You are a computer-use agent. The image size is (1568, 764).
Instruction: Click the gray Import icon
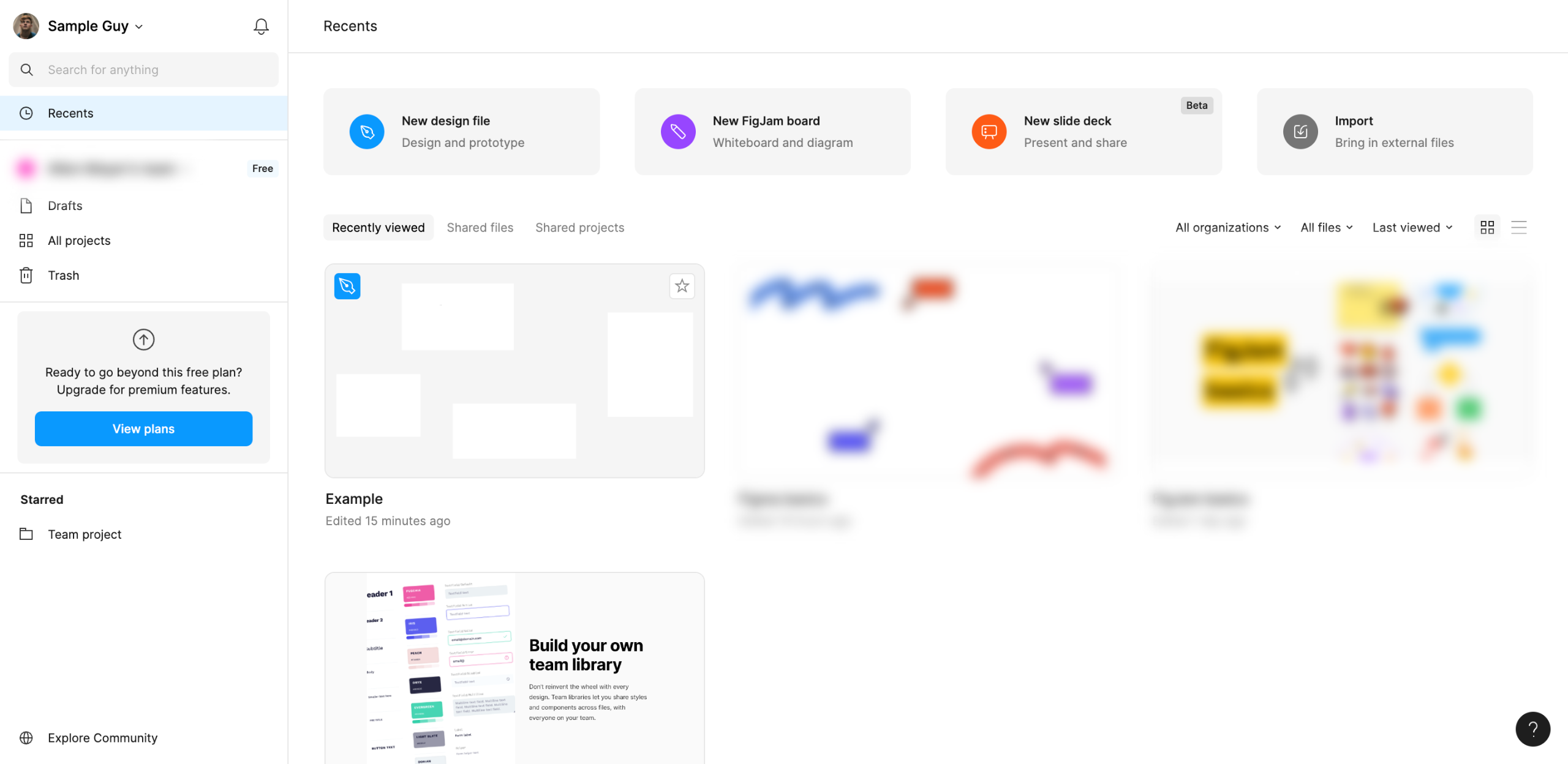tap(1300, 132)
